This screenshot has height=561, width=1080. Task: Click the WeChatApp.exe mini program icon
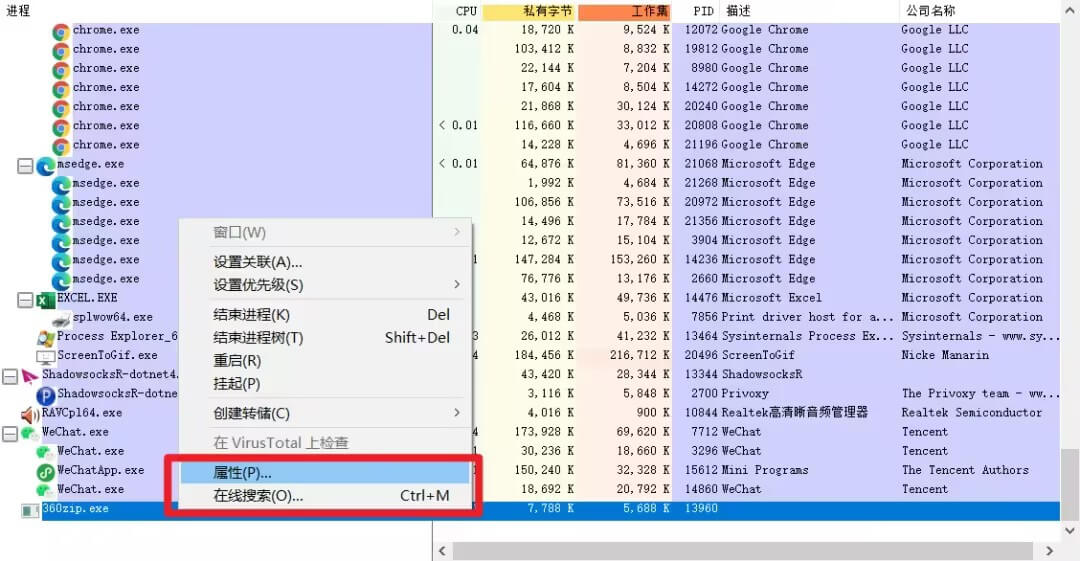click(45, 471)
